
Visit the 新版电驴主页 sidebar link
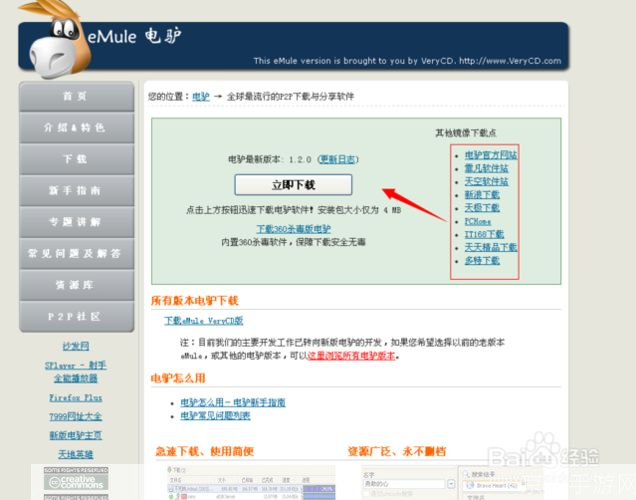[x=76, y=435]
